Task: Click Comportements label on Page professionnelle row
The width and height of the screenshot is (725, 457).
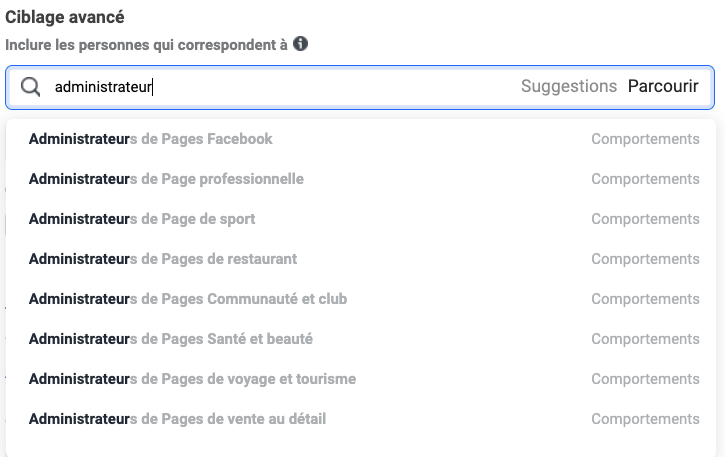Action: [x=645, y=179]
